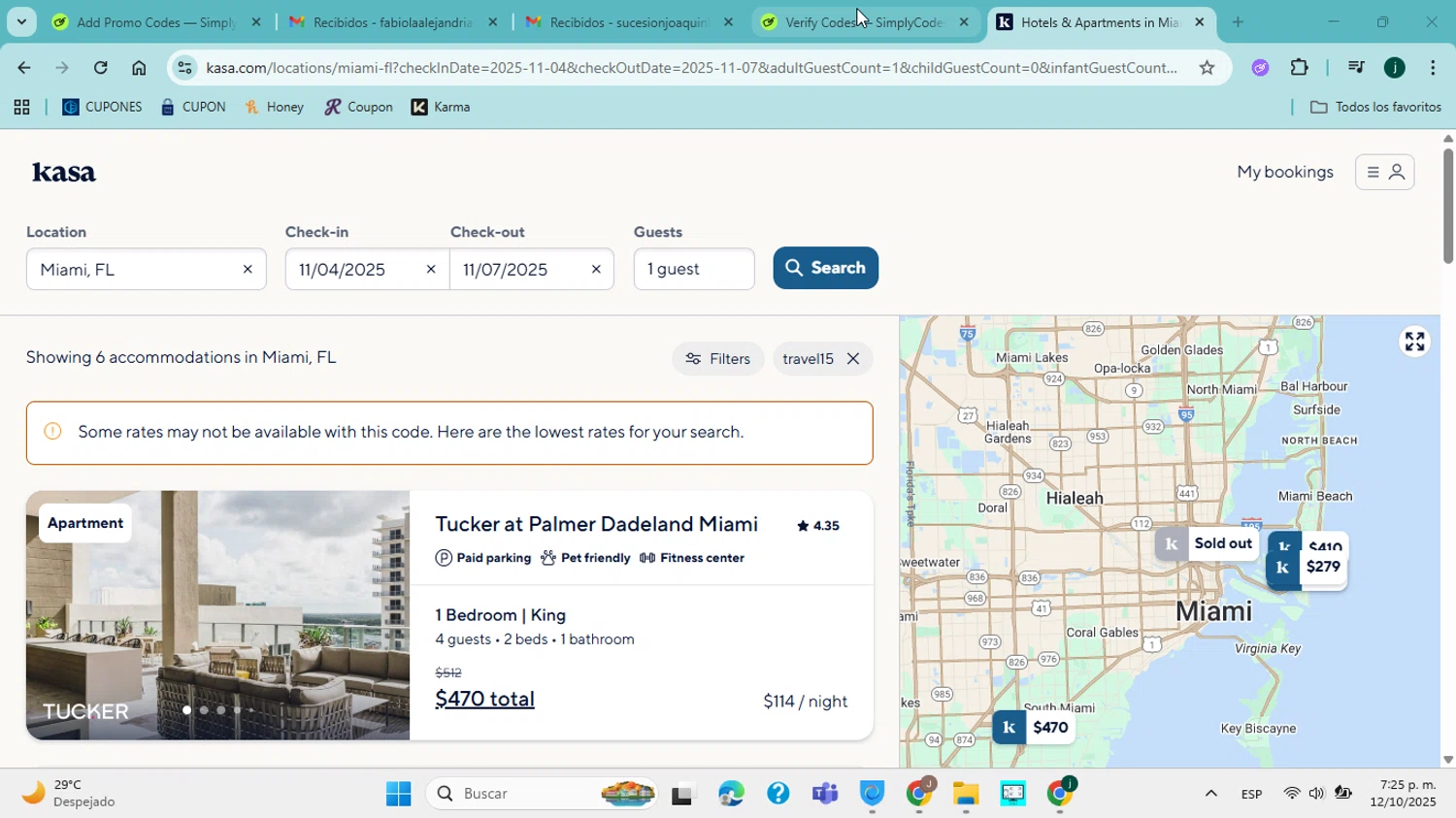Clear the Miami, FL location field
Screen dimensions: 1456x818
point(248,270)
